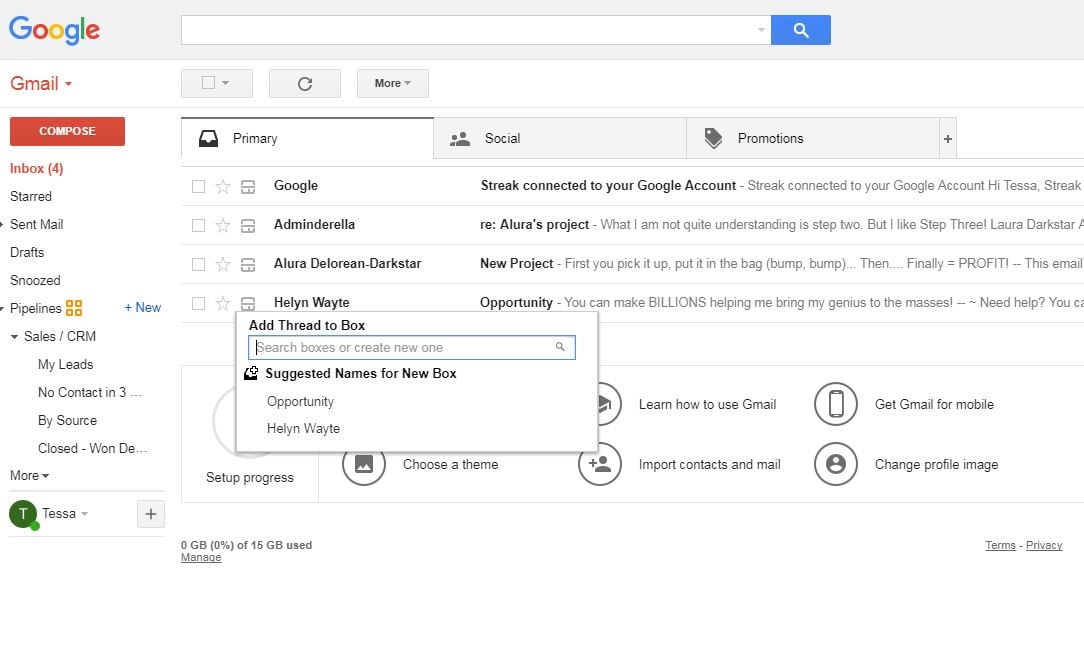Open the search options dropdown arrow
Screen dimensions: 1084x647
click(761, 30)
